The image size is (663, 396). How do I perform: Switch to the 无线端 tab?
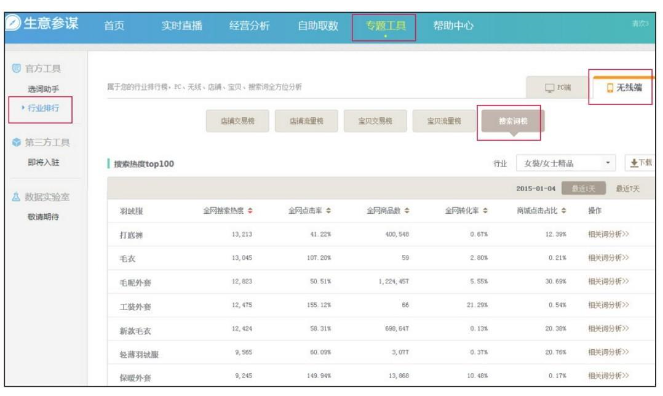(624, 87)
